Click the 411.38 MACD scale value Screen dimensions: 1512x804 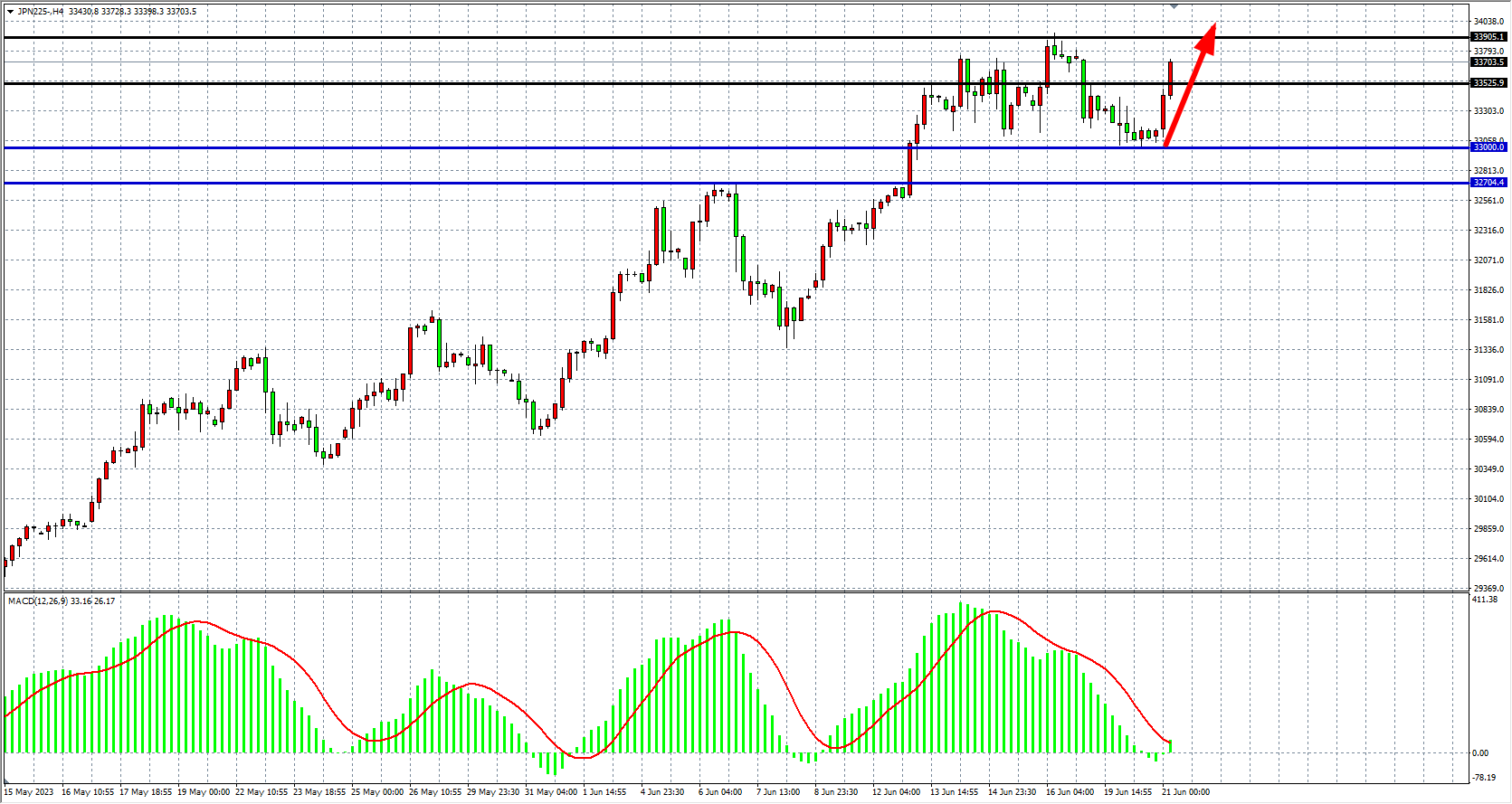point(1485,600)
